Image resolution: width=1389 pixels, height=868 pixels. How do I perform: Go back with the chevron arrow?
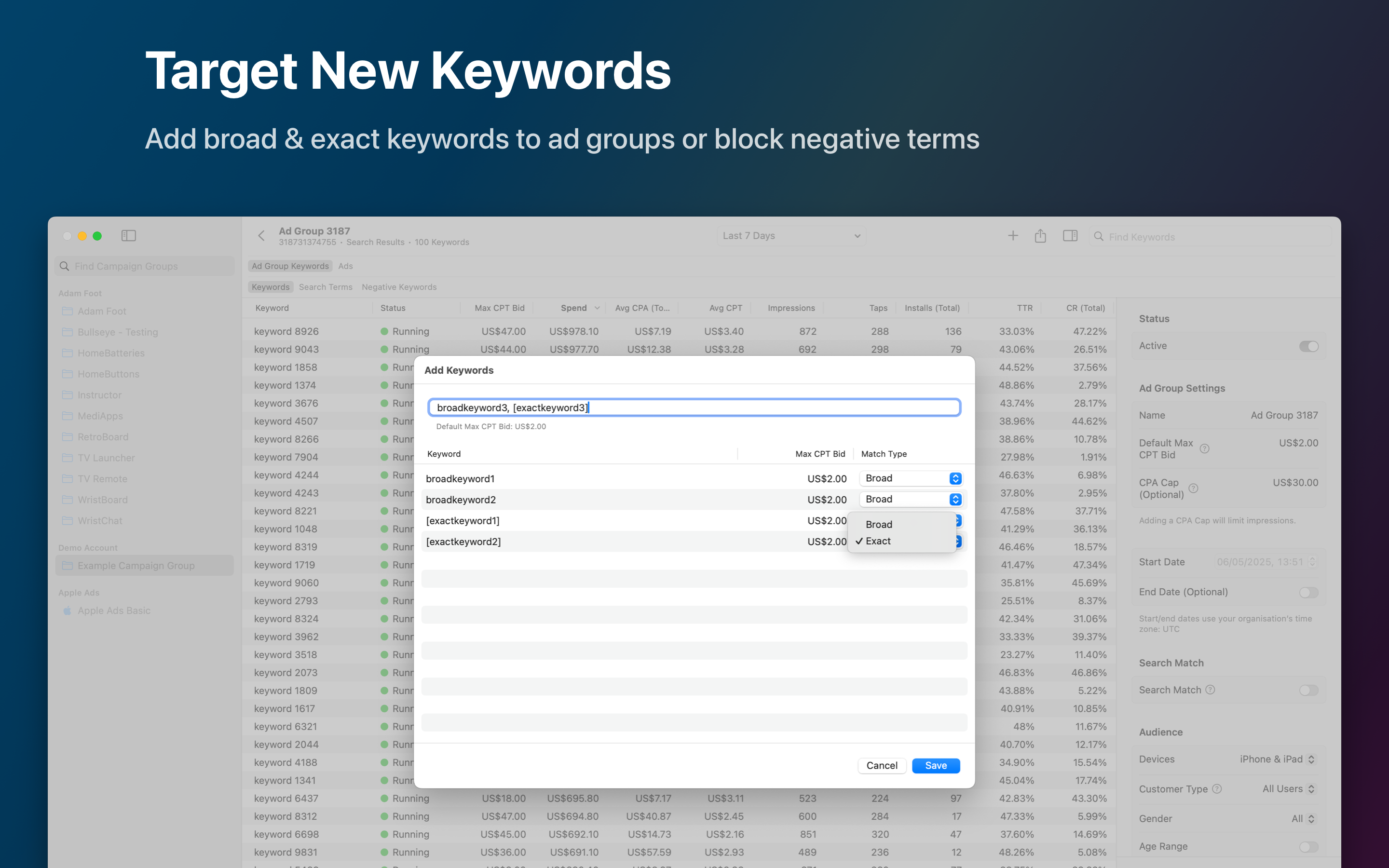point(262,235)
